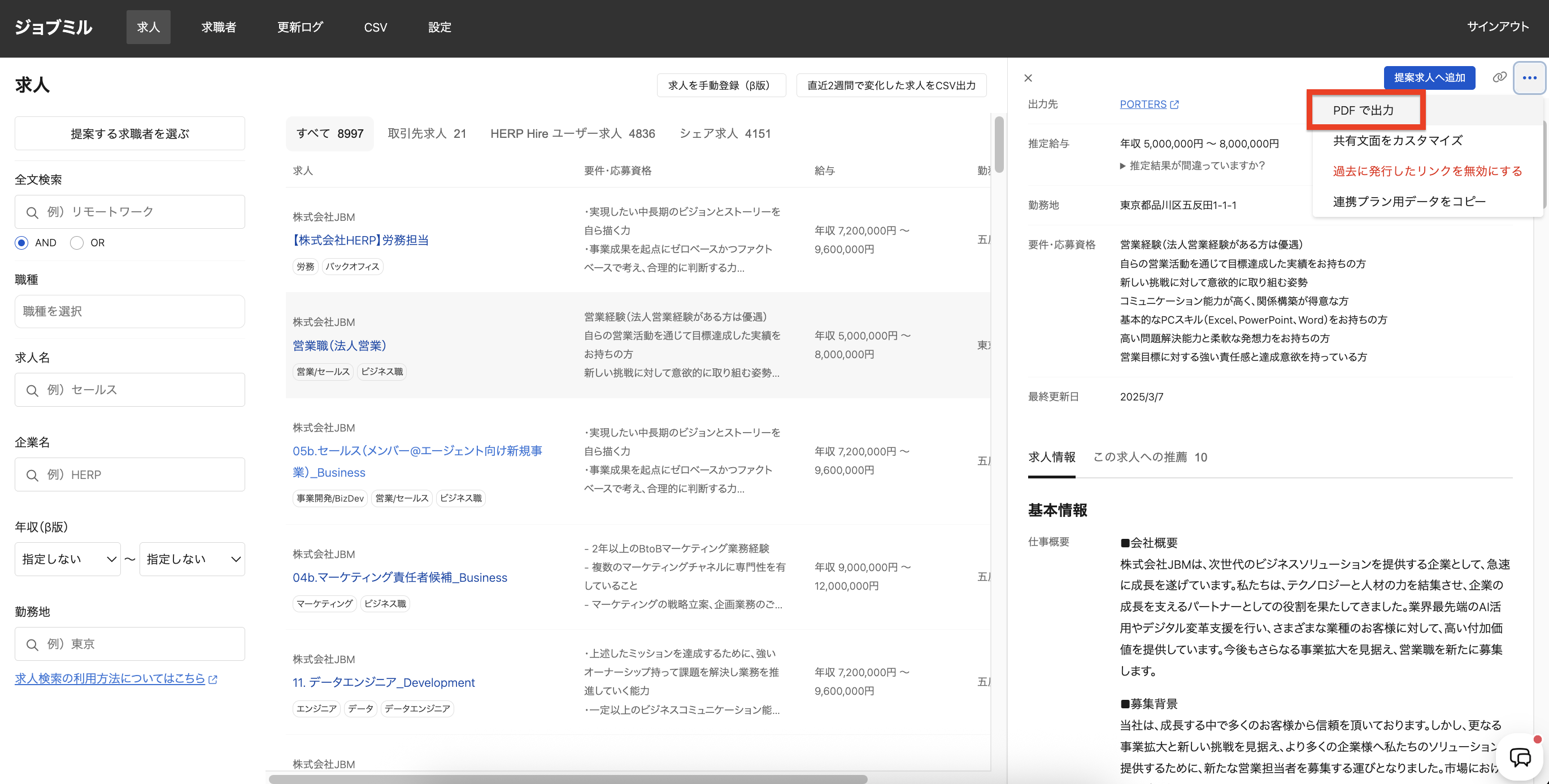Choose PDF で出力 from the menu

pos(1363,111)
